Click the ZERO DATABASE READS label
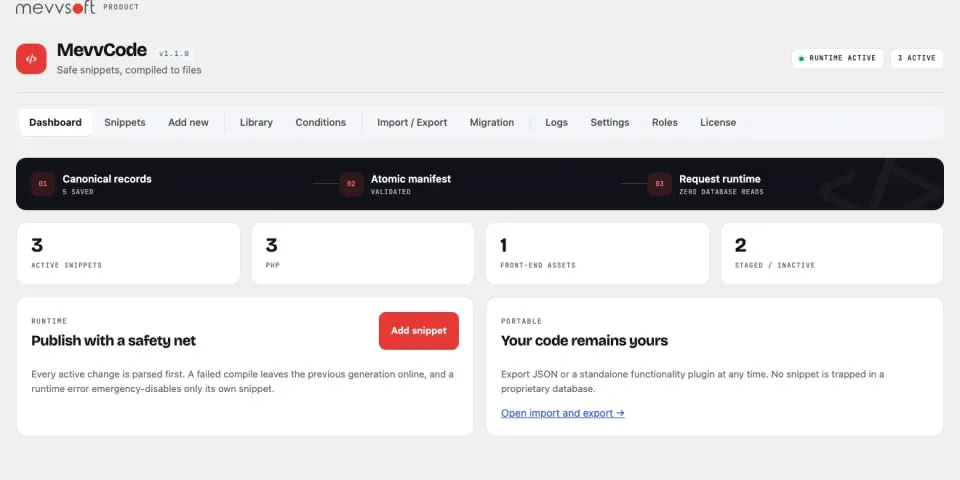960x480 pixels. point(721,192)
